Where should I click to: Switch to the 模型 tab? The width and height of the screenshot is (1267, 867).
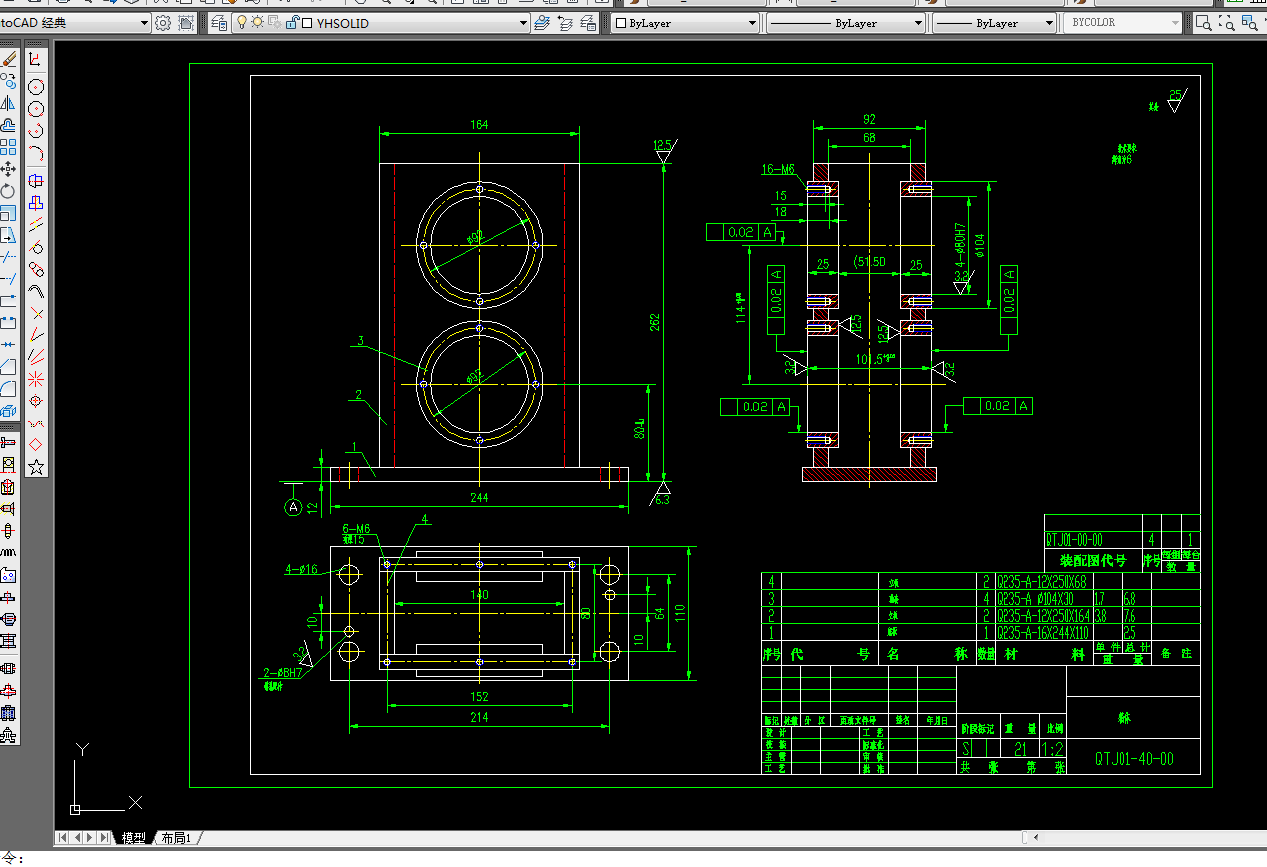click(133, 837)
